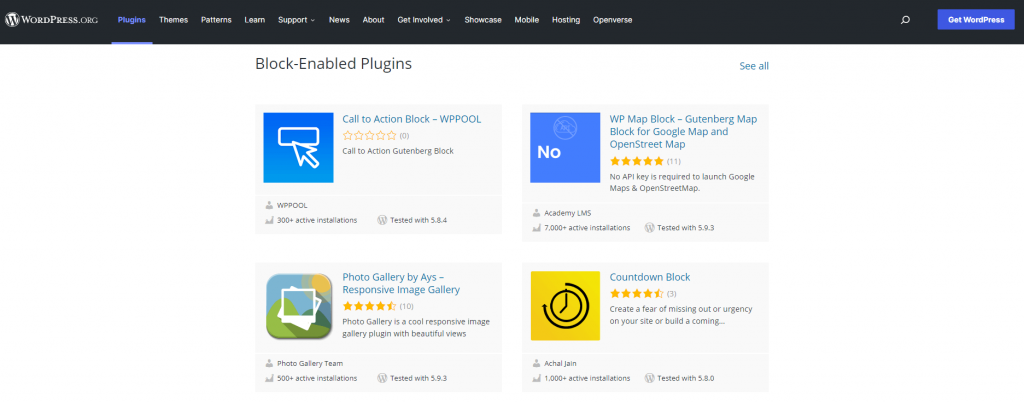Screen dimensions: 1024x402
Task: Click the Achal Jain author name
Action: tap(560, 363)
